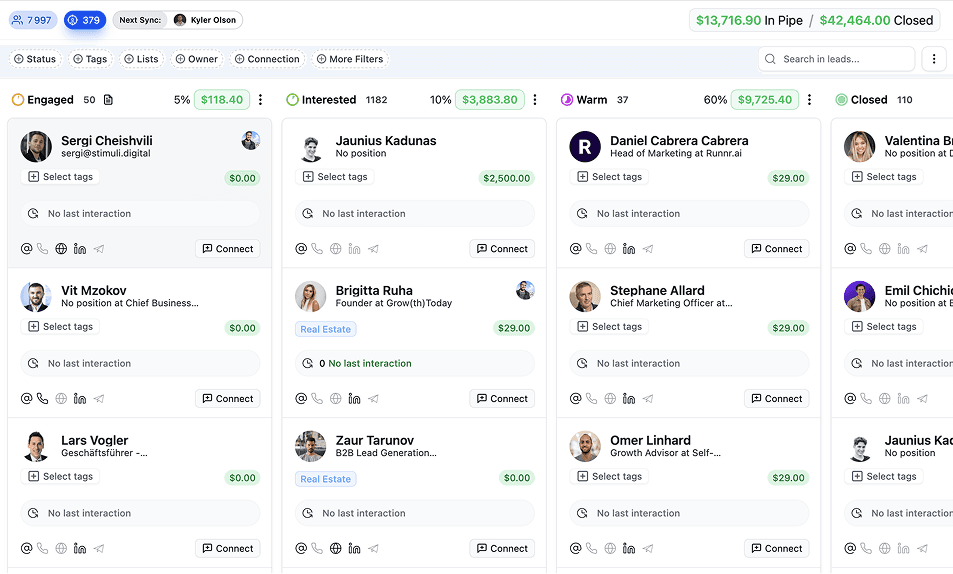Viewport: 953px width, 574px height.
Task: Click the document icon next to Engaged
Action: [x=108, y=100]
